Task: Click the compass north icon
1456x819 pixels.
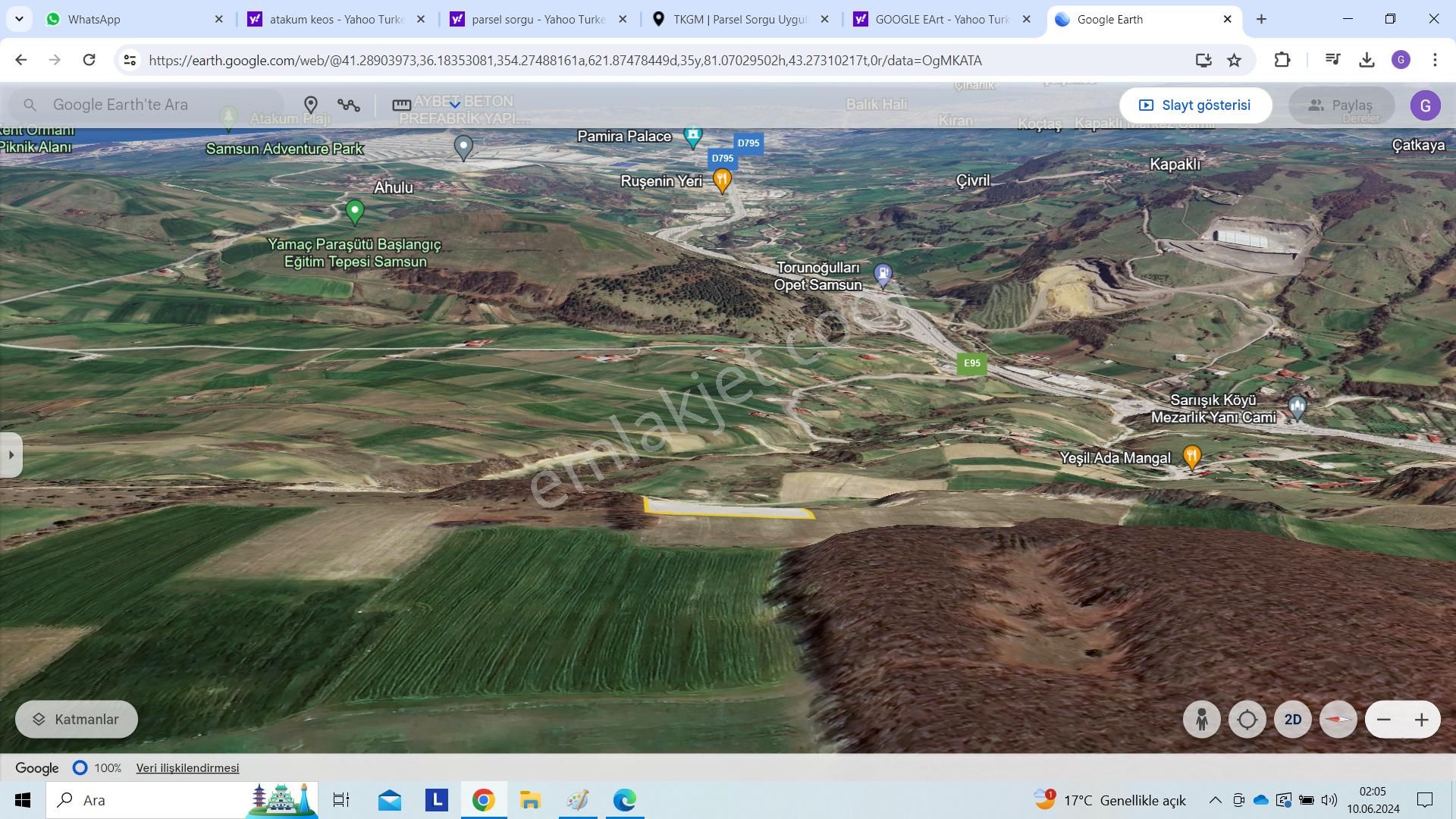Action: (1338, 720)
